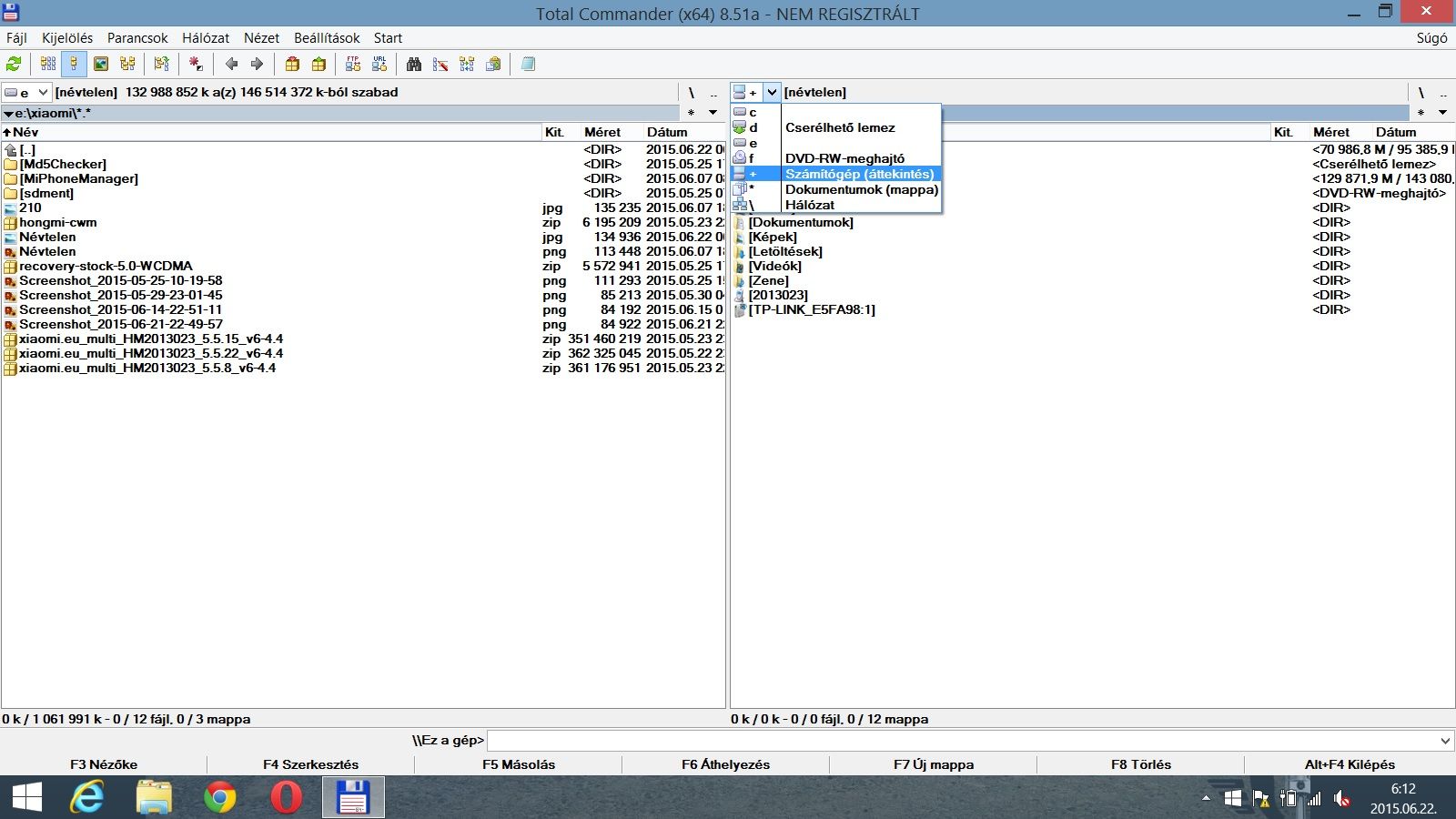Select drive c in the drive list
The height and width of the screenshot is (819, 1456).
[836, 112]
